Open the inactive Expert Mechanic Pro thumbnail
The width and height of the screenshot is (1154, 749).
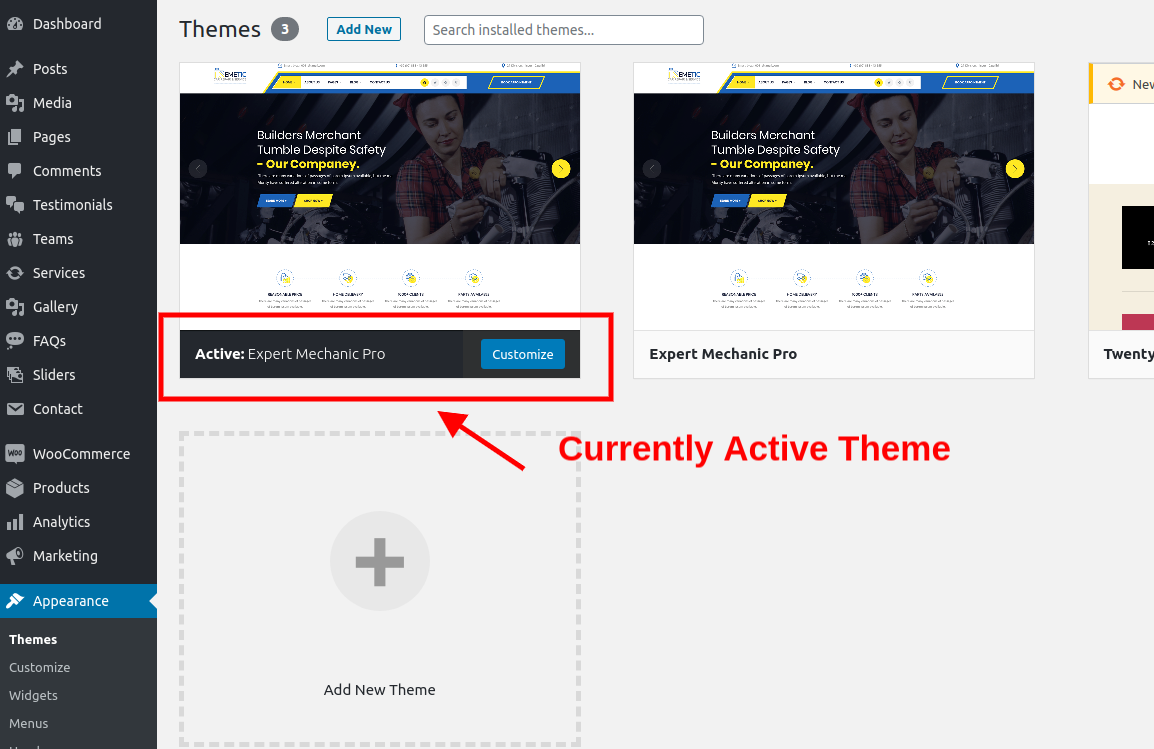(x=834, y=196)
